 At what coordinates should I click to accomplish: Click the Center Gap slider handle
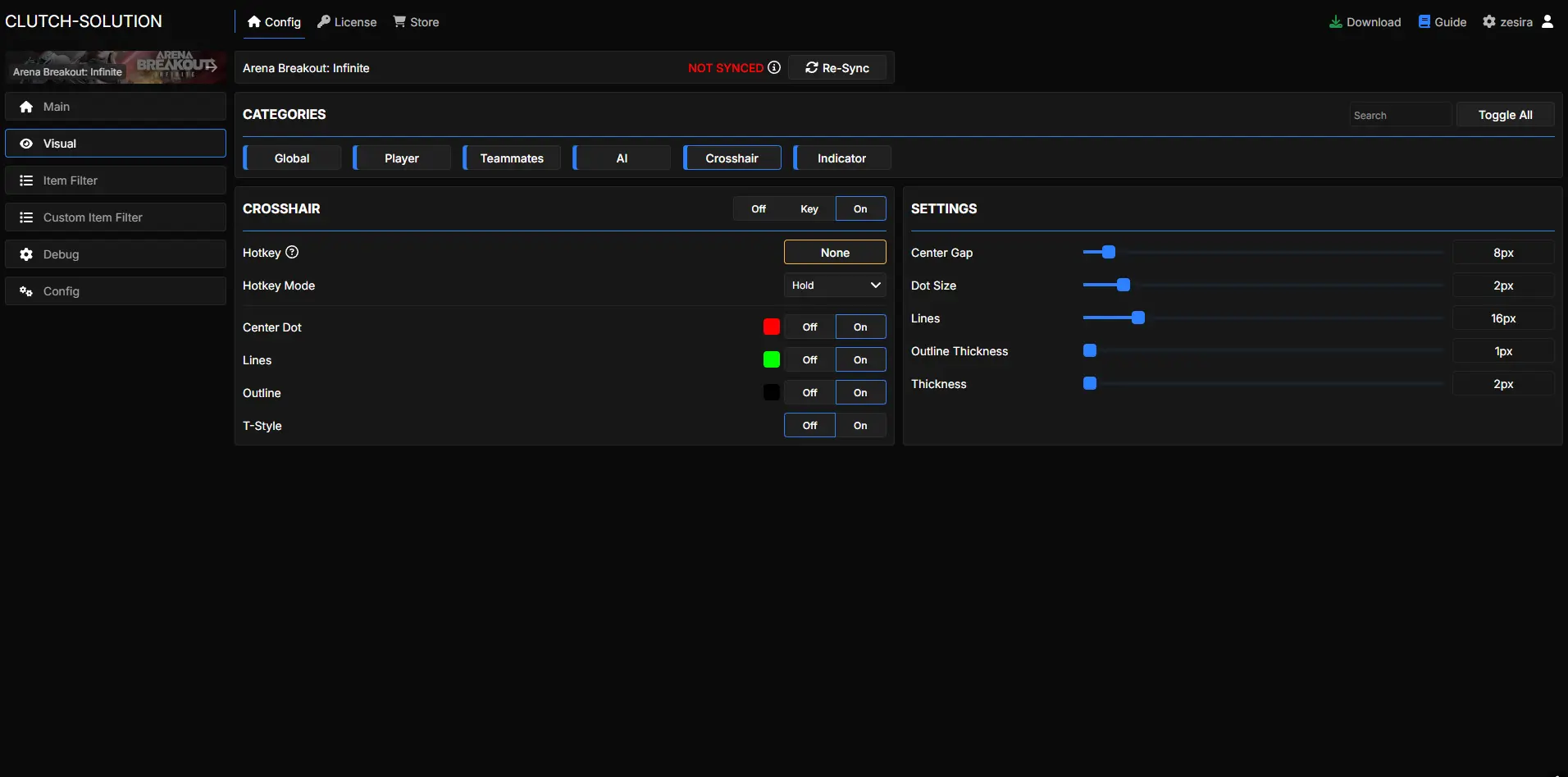point(1109,253)
